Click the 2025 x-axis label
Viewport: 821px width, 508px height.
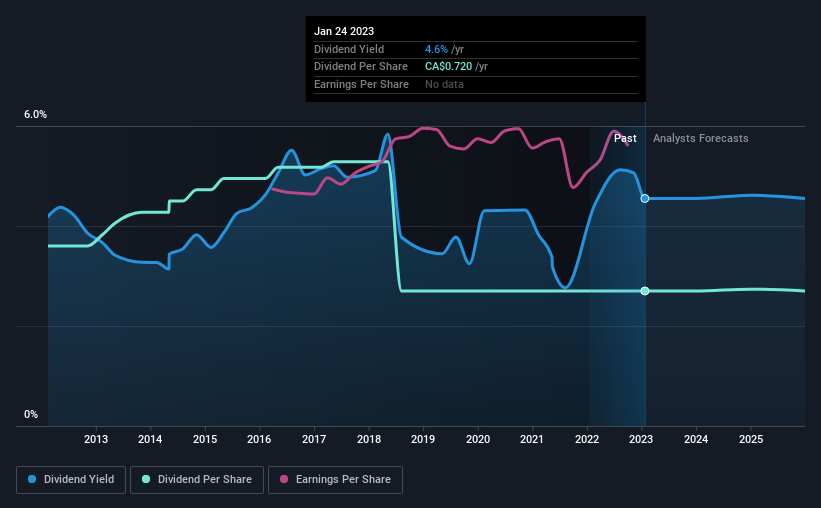(751, 439)
